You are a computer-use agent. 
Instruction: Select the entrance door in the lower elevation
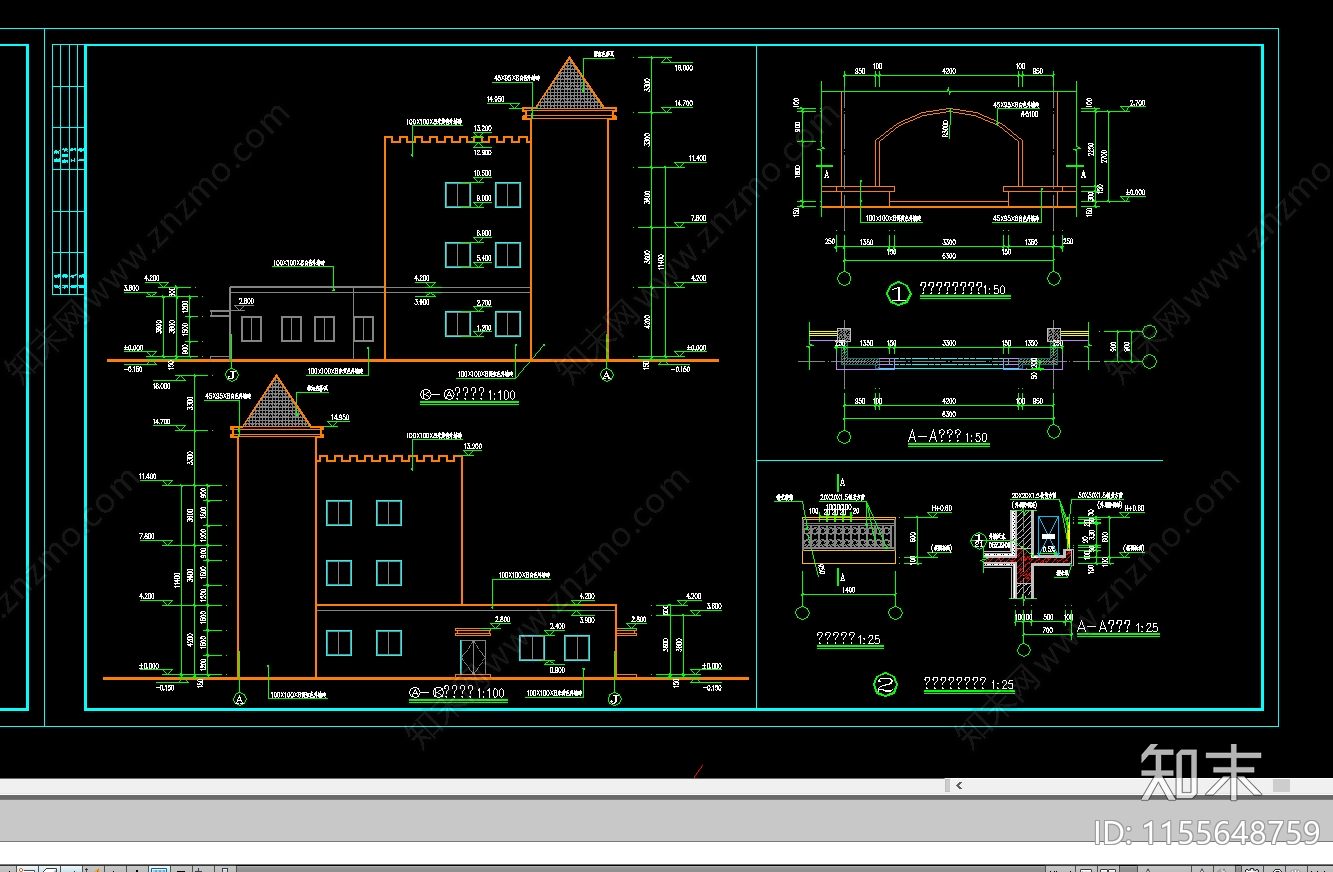click(x=473, y=656)
